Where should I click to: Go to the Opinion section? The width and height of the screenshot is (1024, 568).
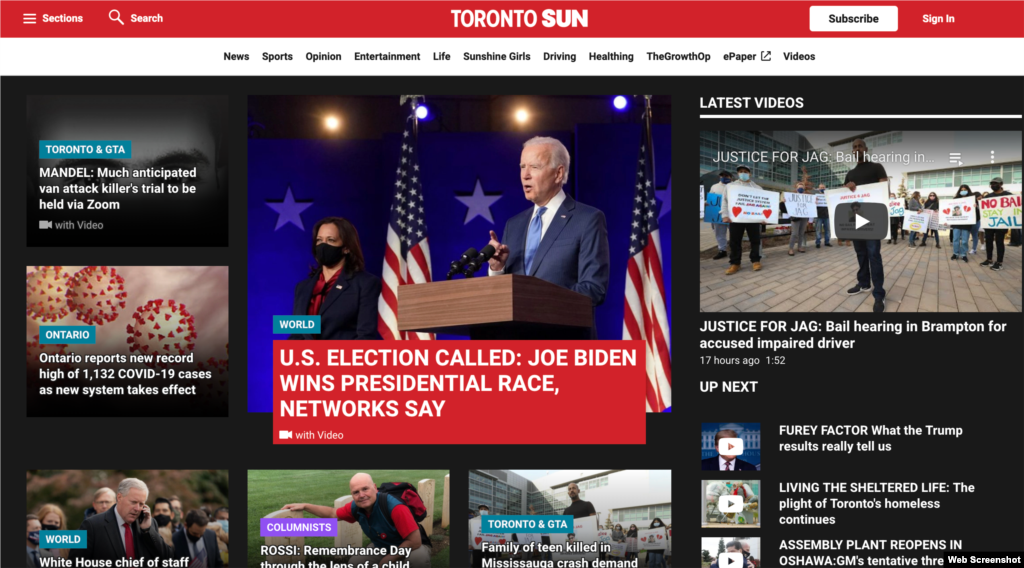click(323, 57)
